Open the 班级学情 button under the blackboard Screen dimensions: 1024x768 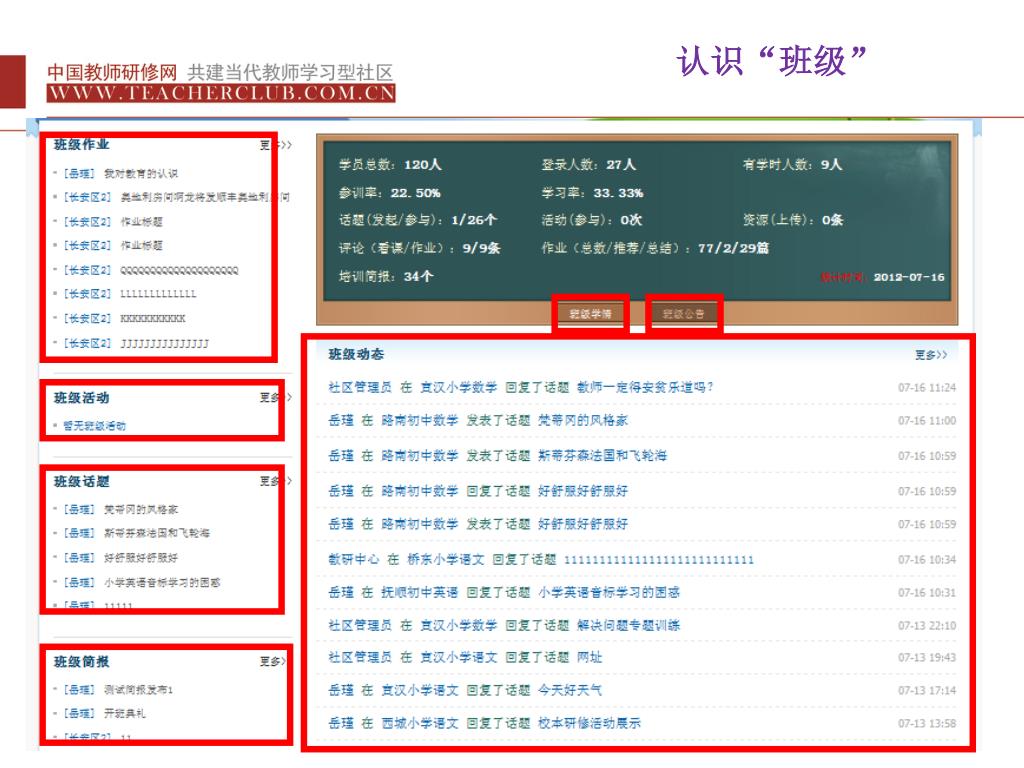[590, 314]
